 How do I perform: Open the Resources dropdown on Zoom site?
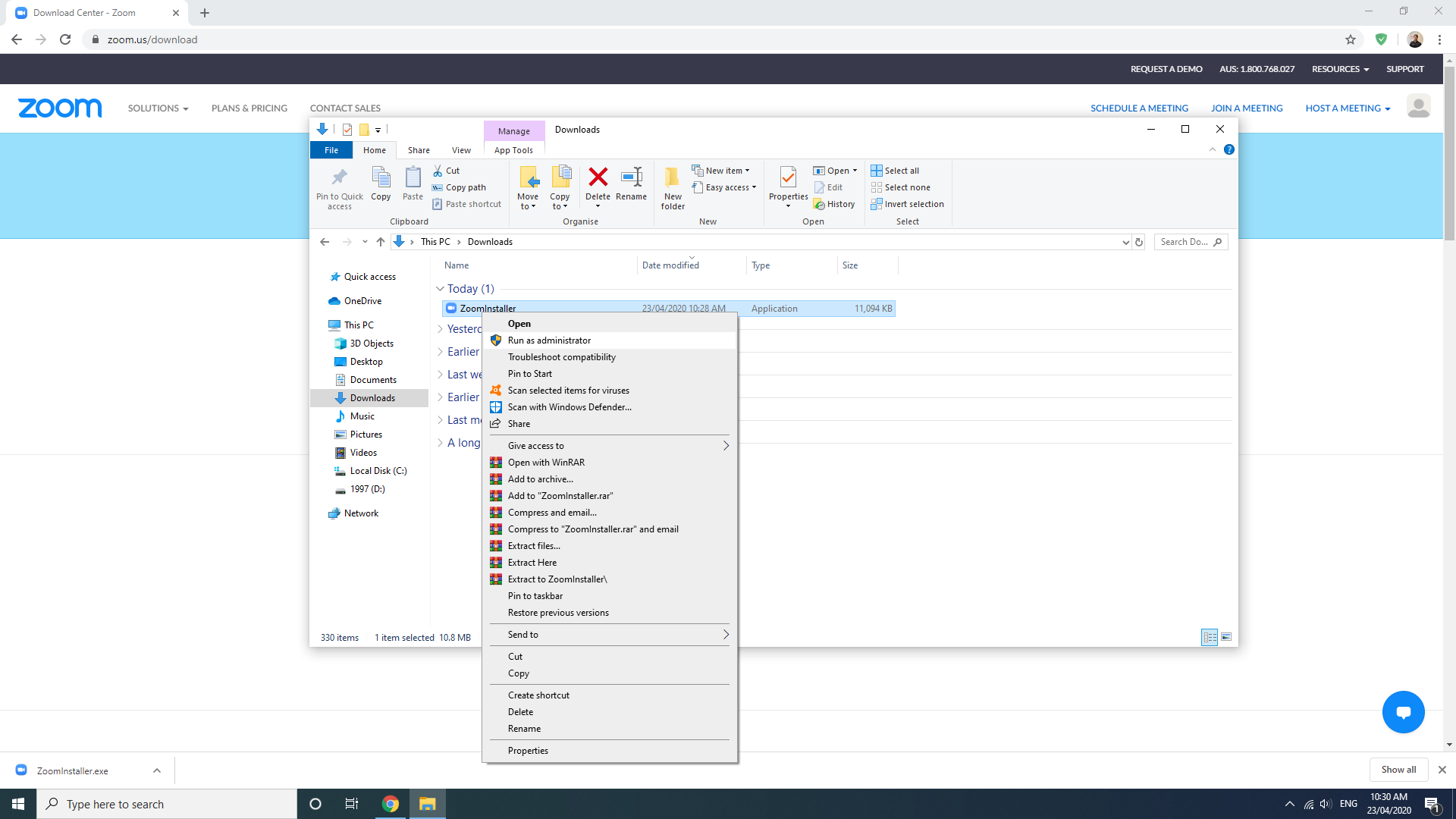pos(1340,69)
